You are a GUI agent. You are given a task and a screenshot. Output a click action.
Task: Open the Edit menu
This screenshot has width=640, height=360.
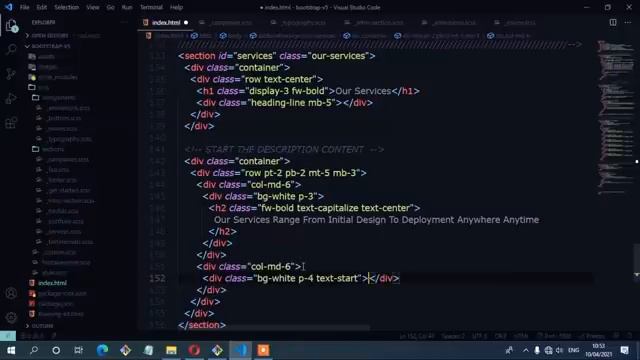point(42,7)
